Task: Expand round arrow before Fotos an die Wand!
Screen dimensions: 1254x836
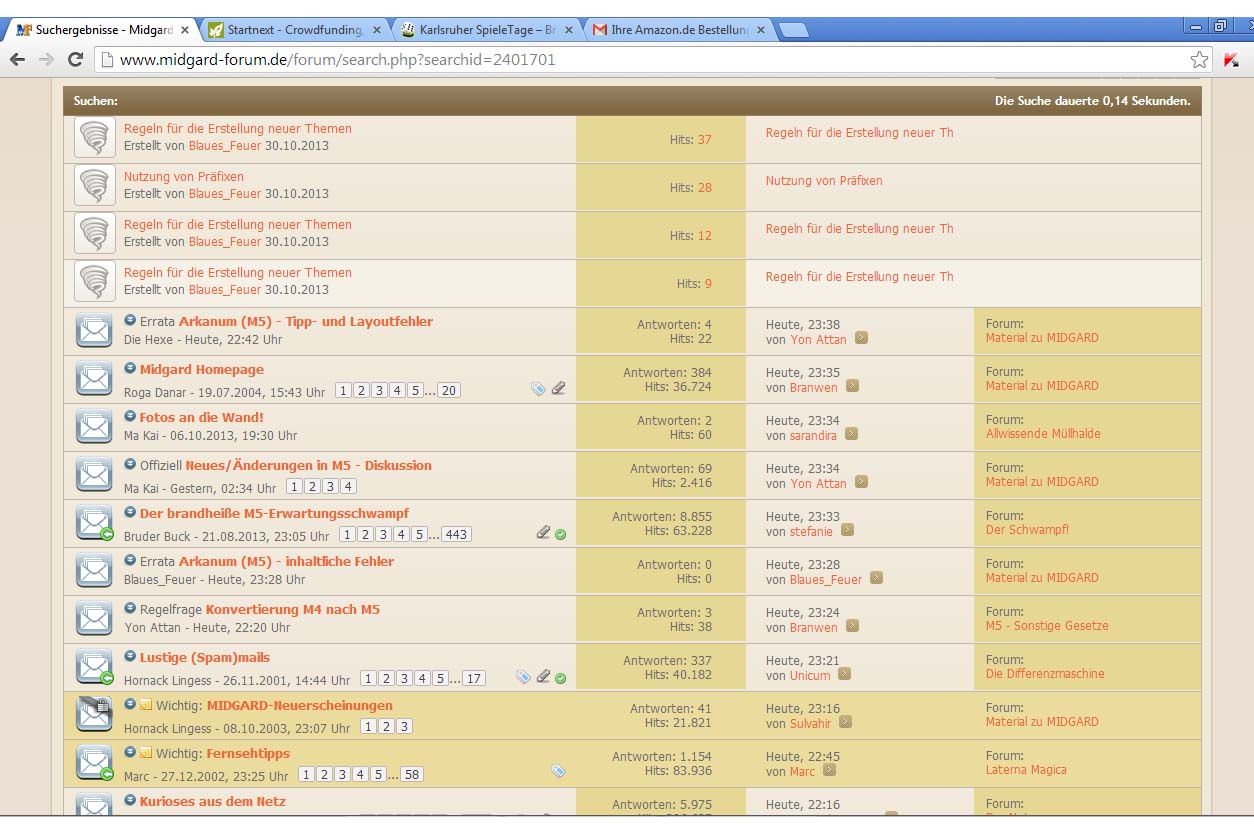Action: [130, 416]
